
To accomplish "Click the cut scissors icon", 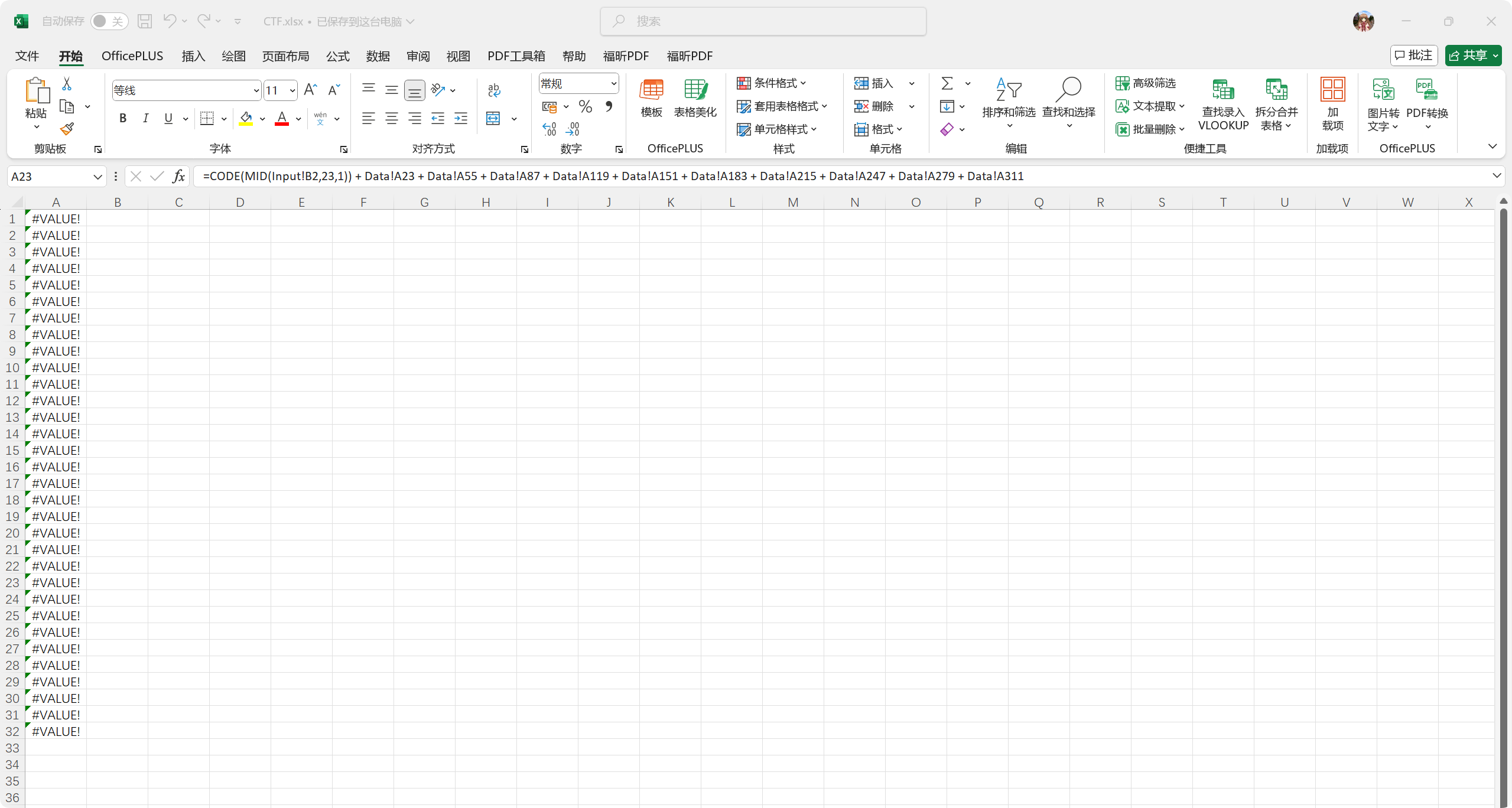I will [x=67, y=84].
